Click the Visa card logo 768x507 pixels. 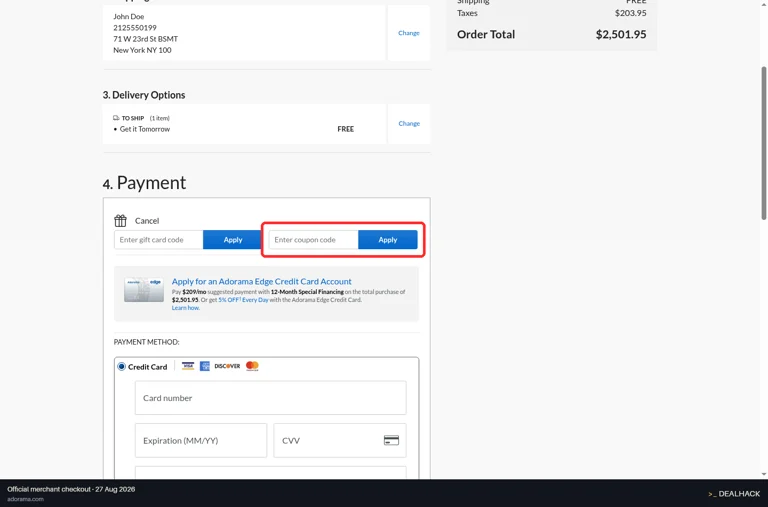(188, 366)
